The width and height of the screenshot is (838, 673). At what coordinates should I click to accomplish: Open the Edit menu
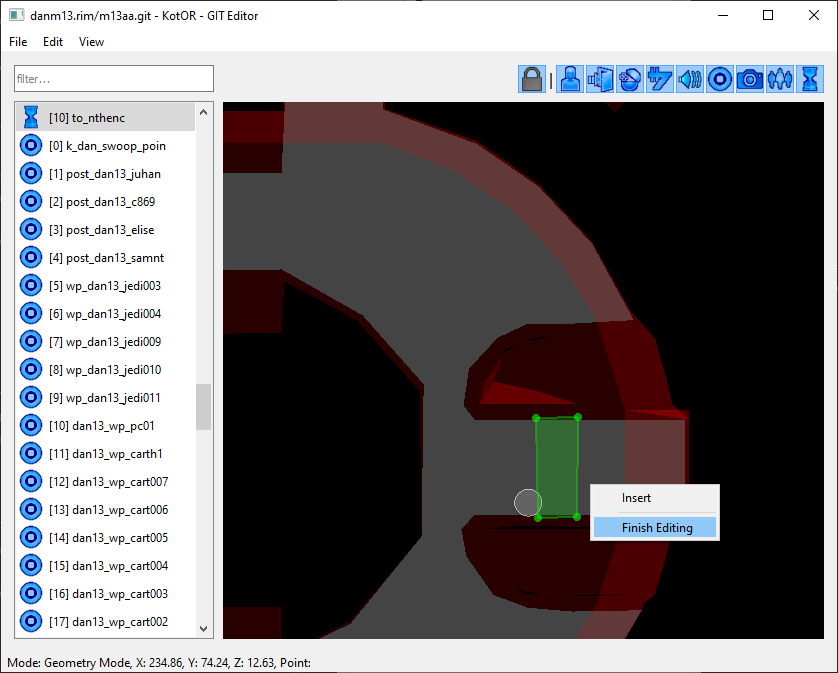click(53, 42)
